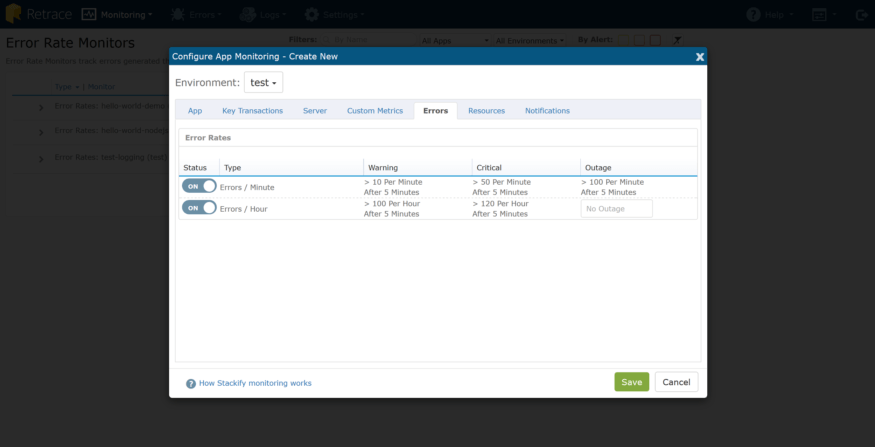Save the monitoring configuration

click(x=632, y=382)
